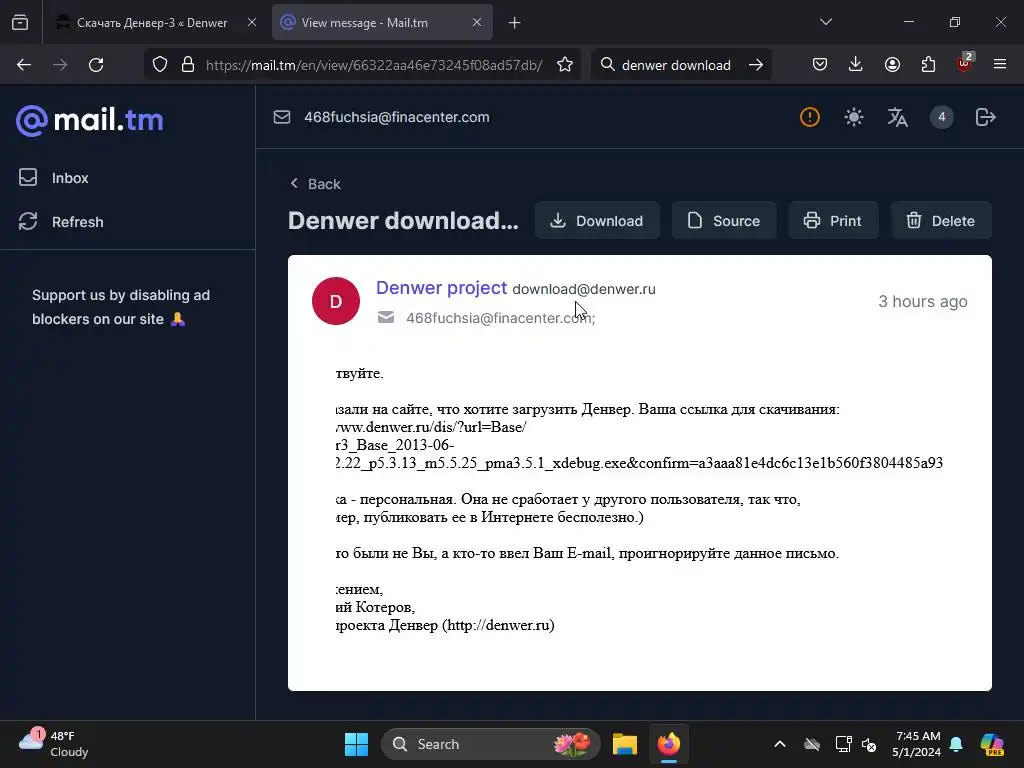The width and height of the screenshot is (1024, 768).
Task: Open a new browser tab
Action: 515,23
